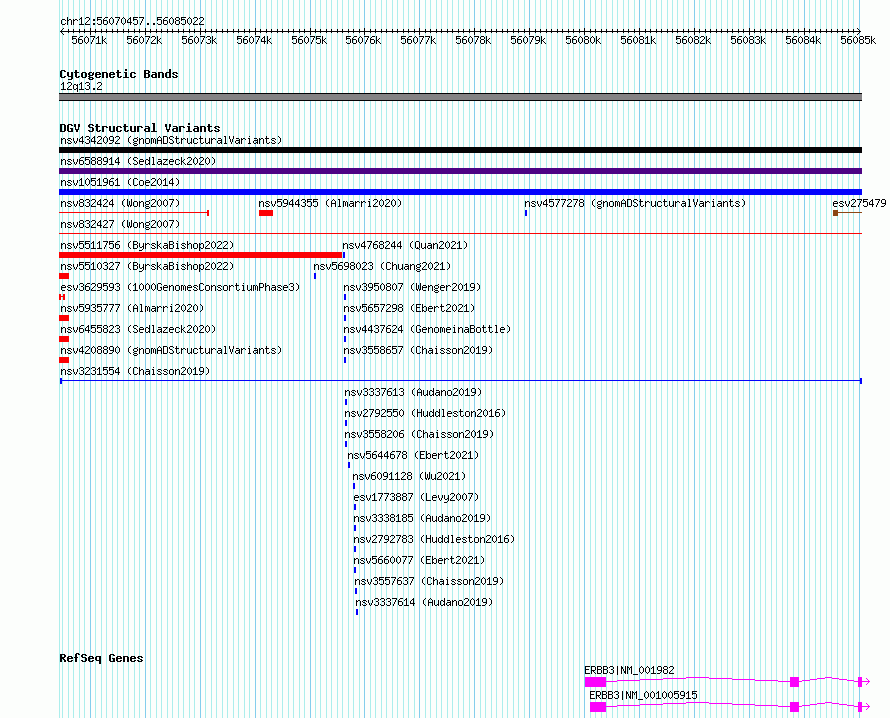Click the ERBB3|NM_001982 gene label

[x=629, y=670]
